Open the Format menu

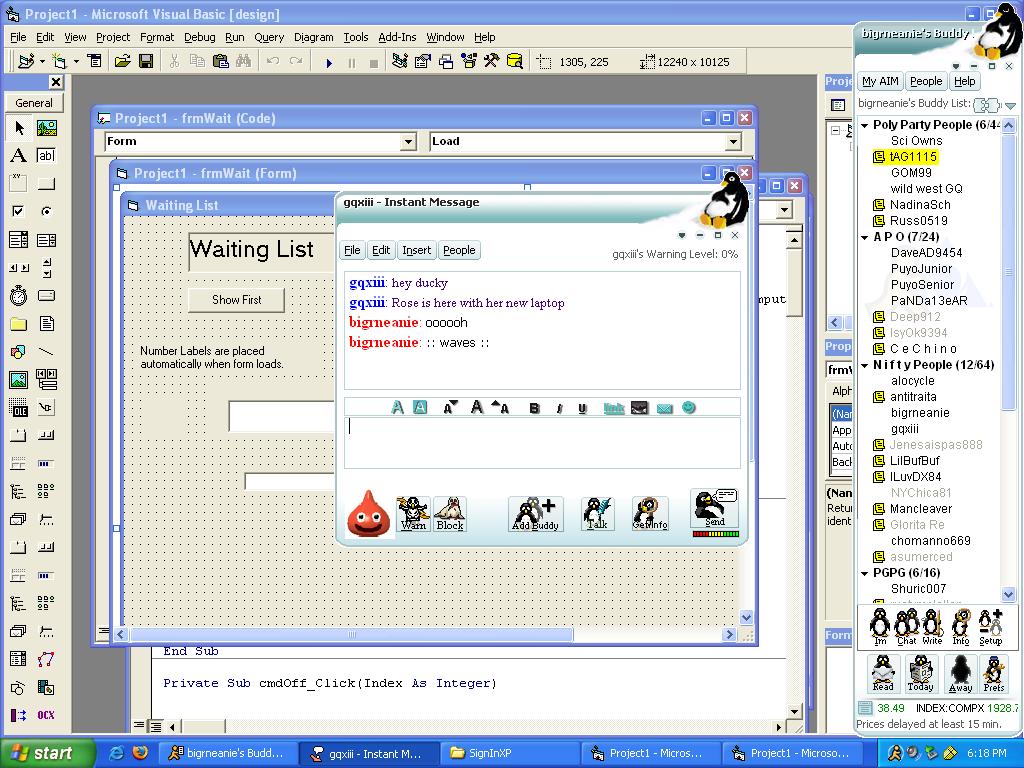click(157, 37)
